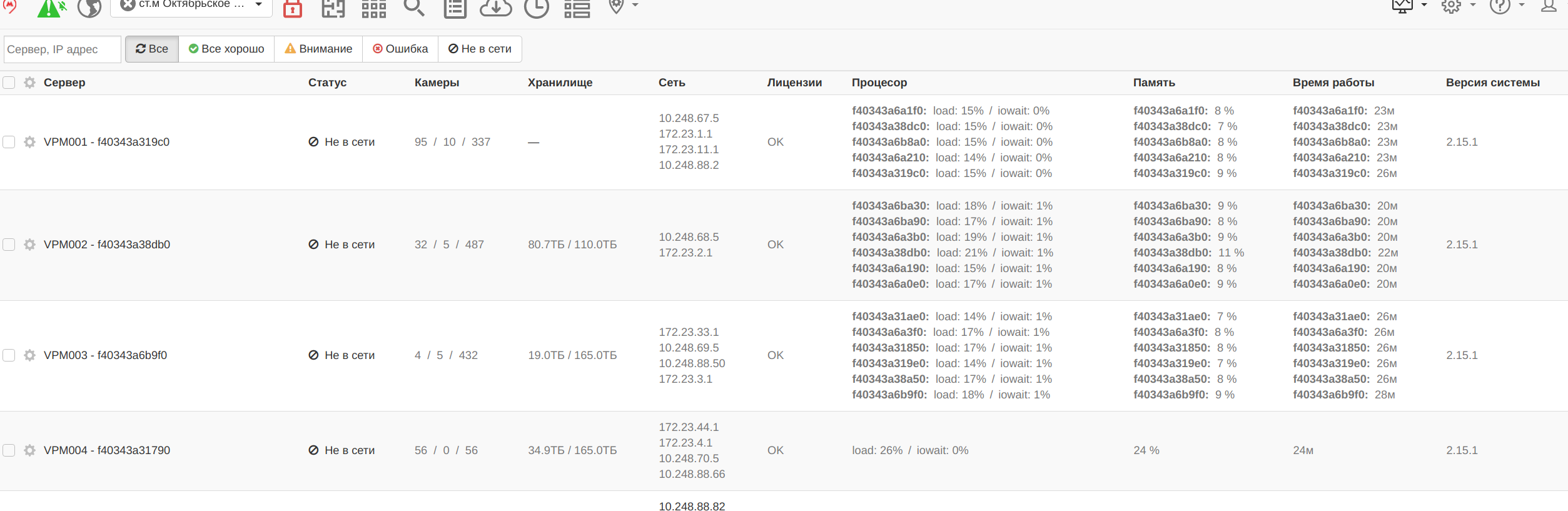Click the gear icon in table header

(29, 83)
